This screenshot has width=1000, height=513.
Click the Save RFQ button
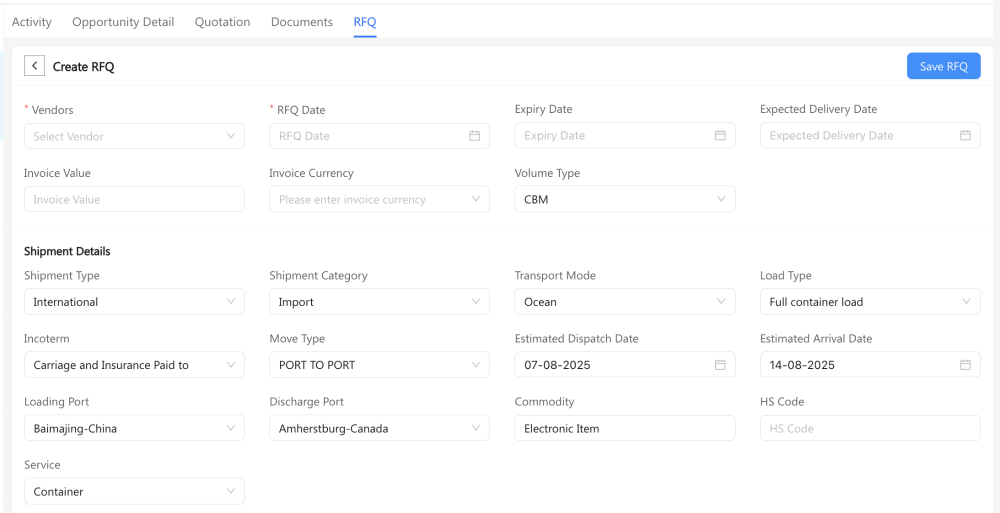pos(943,66)
